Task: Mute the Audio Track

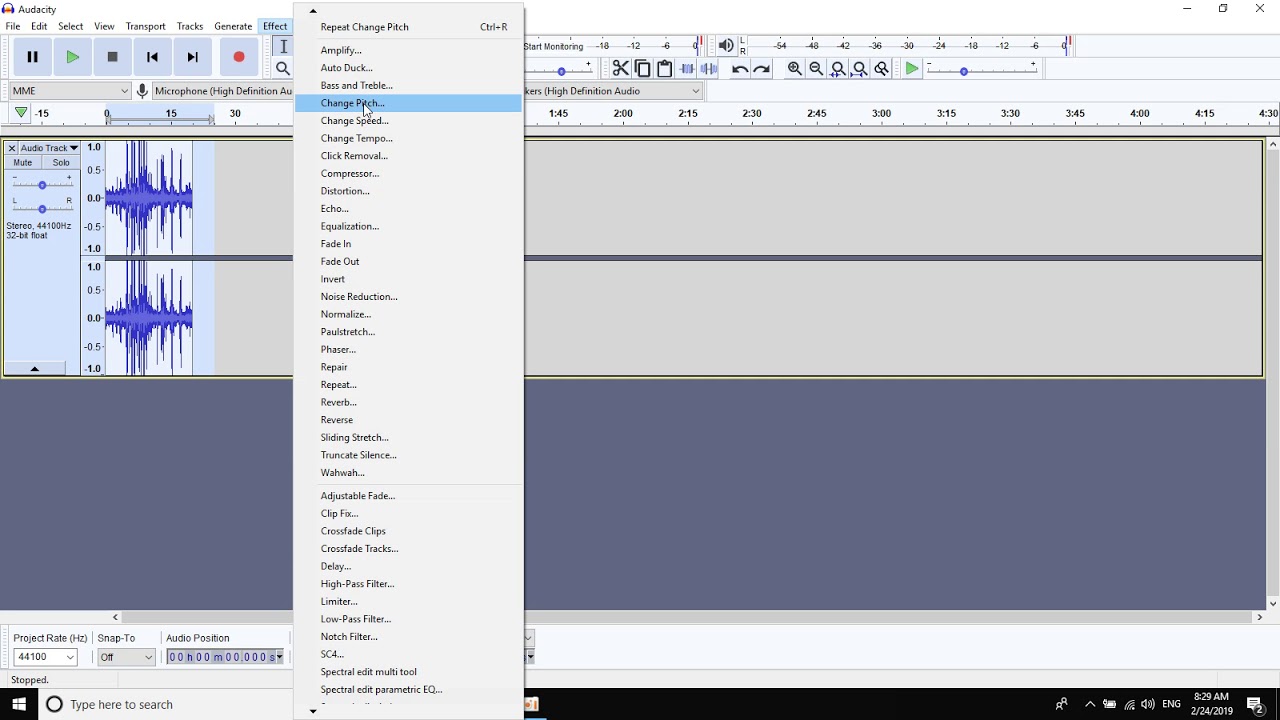Action: click(23, 163)
